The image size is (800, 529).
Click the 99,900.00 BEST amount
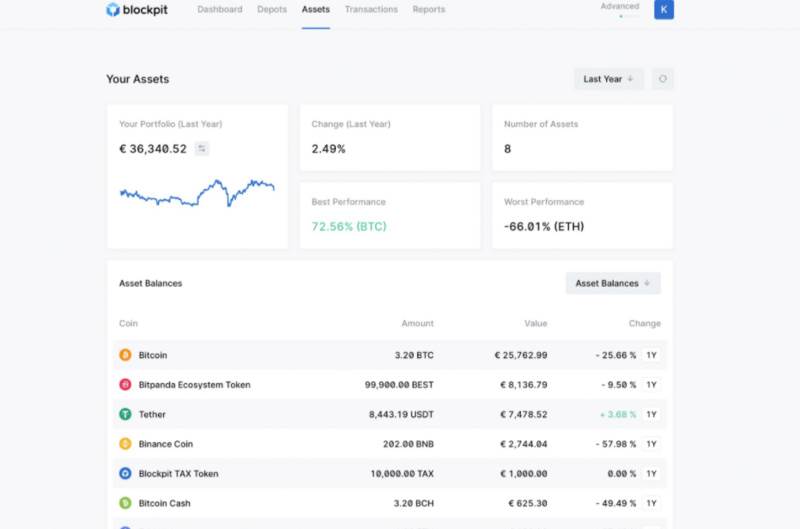click(x=399, y=385)
